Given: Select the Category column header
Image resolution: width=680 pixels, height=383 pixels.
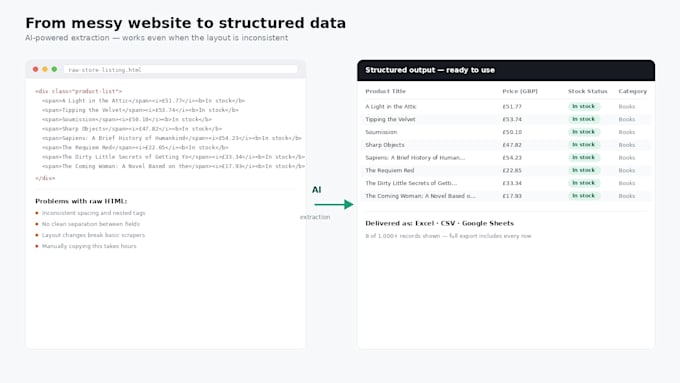Looking at the screenshot, I should tap(633, 91).
